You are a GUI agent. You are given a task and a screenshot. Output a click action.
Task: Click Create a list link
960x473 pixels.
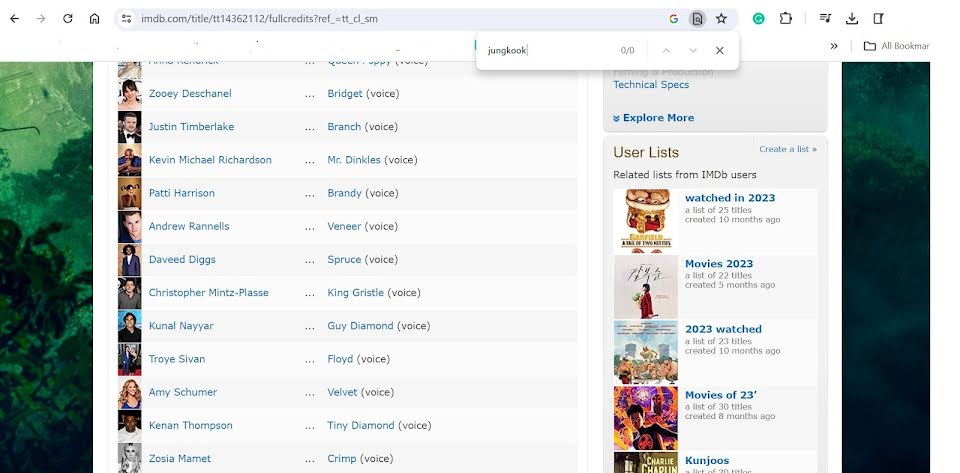pos(788,149)
